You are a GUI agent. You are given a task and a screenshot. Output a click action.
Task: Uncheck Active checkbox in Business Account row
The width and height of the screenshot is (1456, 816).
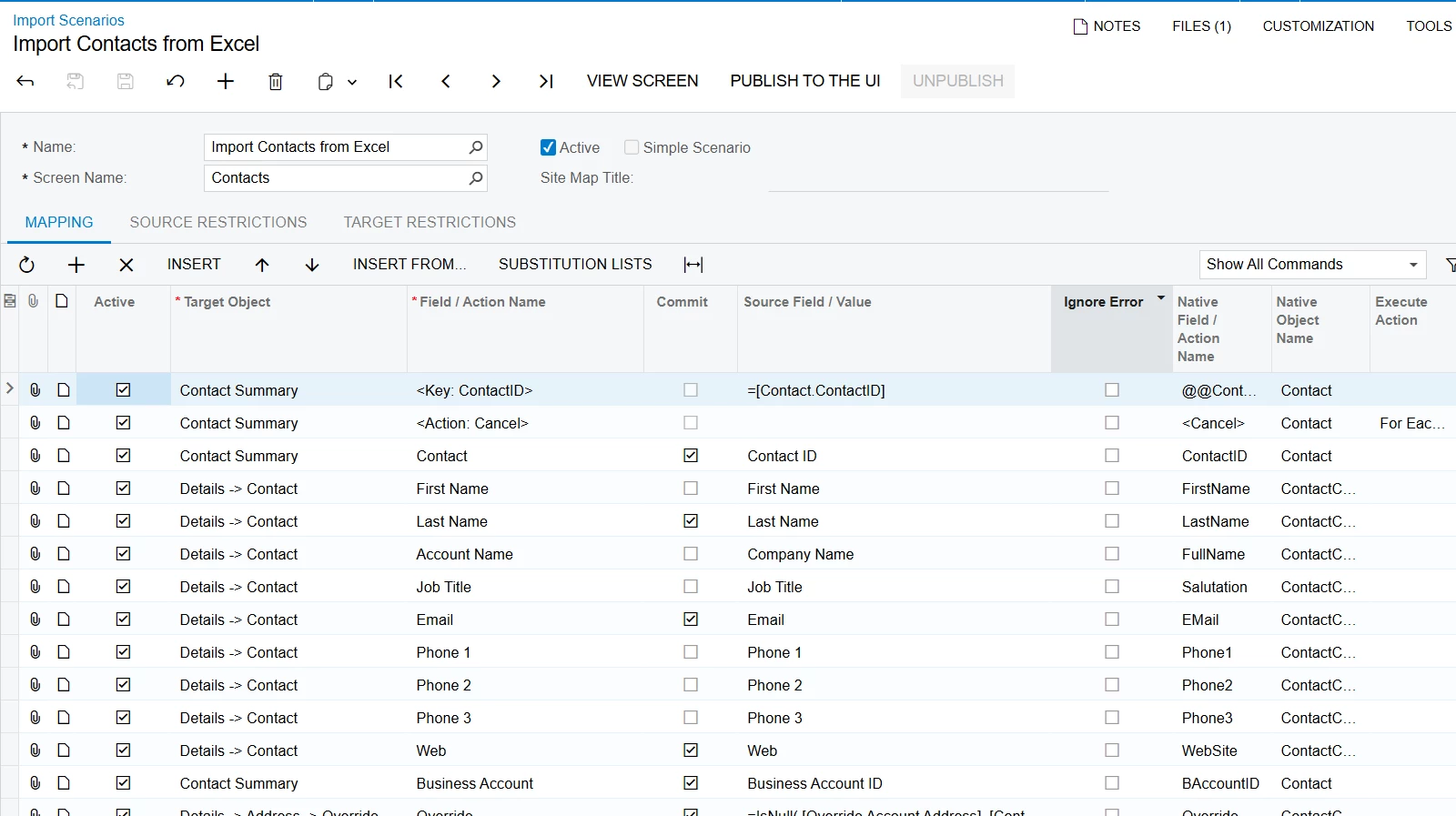[124, 783]
